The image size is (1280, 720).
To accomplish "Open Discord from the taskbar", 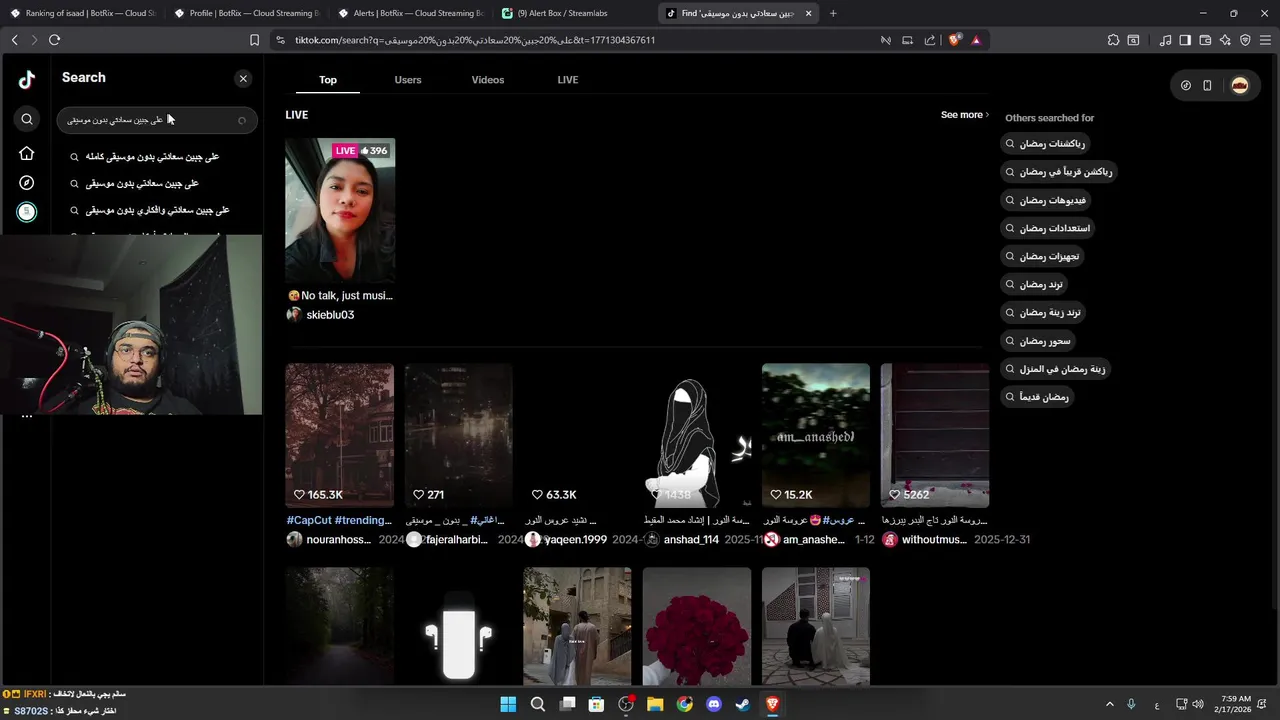I will [714, 704].
